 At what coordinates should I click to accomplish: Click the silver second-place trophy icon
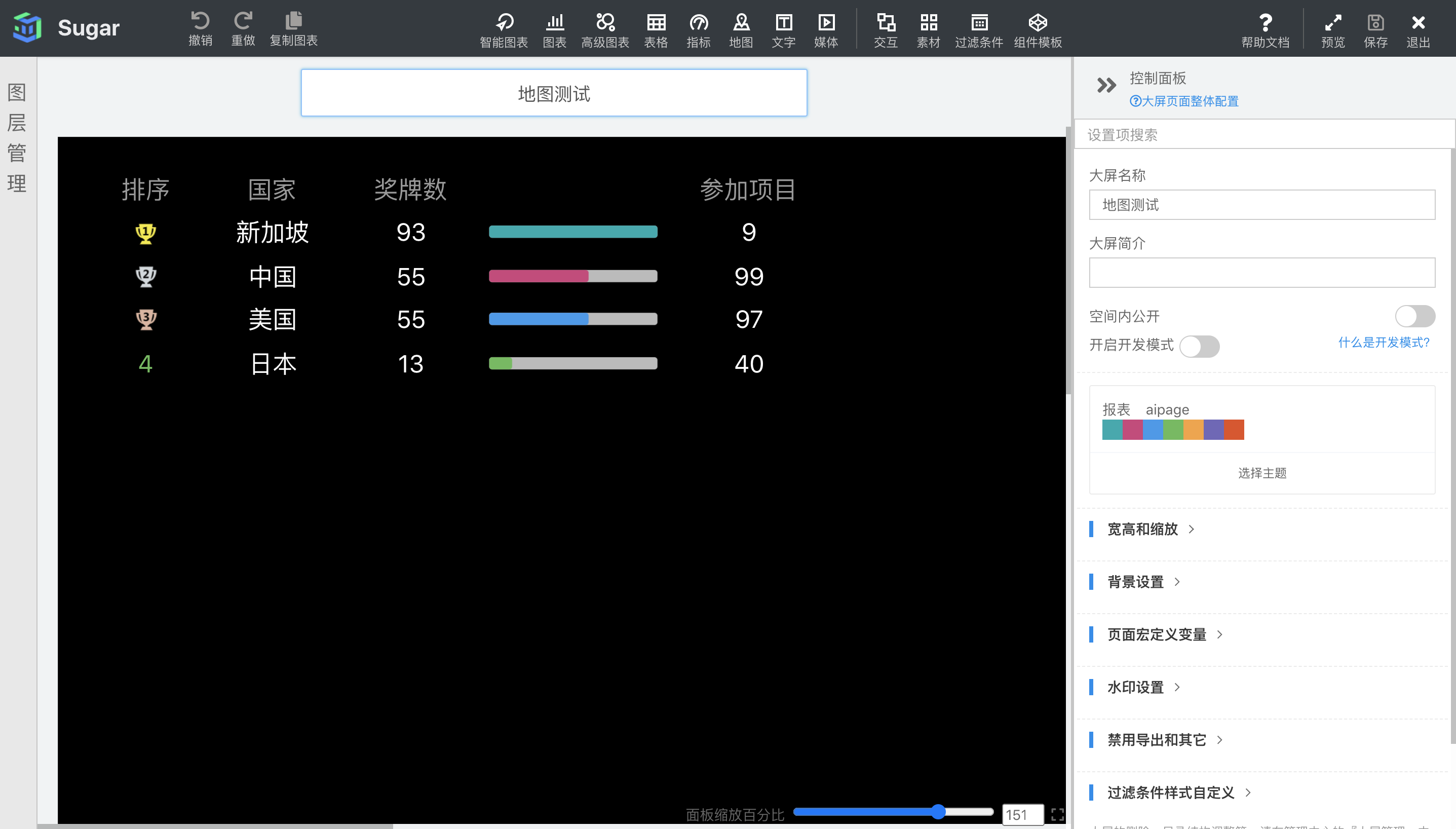(146, 276)
